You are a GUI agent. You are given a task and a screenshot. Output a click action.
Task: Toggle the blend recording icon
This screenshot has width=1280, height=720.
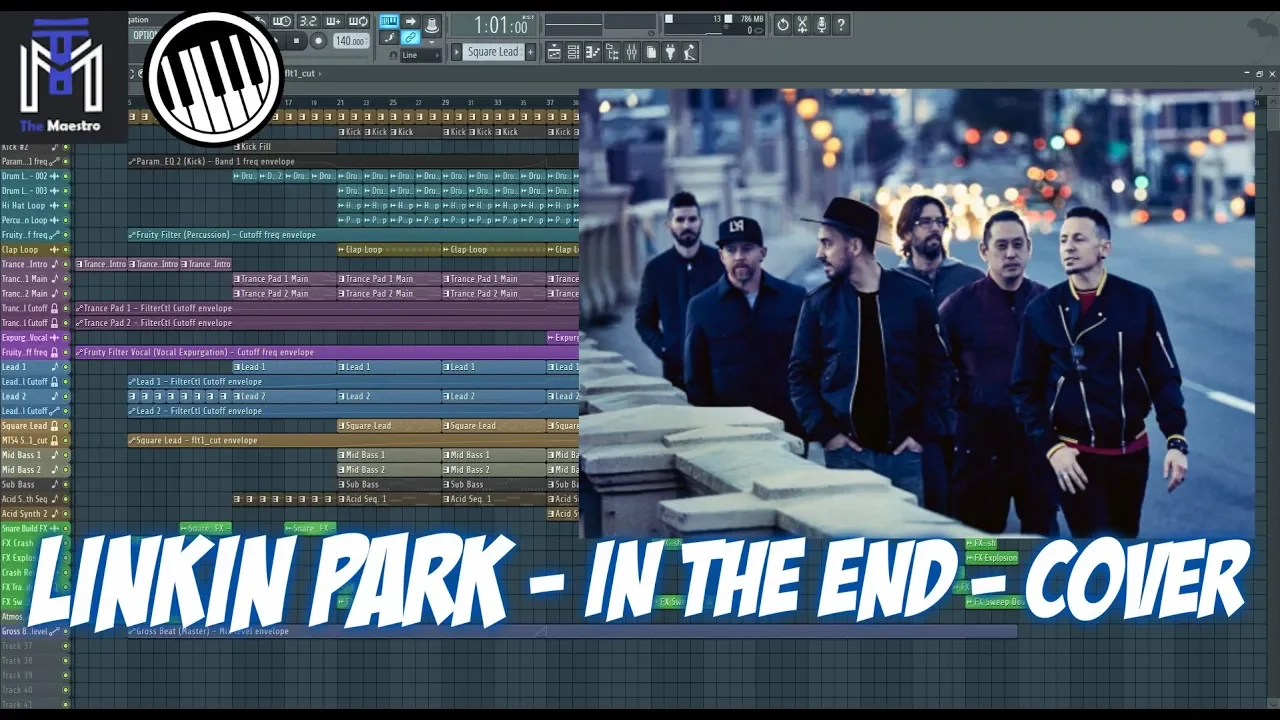[334, 21]
